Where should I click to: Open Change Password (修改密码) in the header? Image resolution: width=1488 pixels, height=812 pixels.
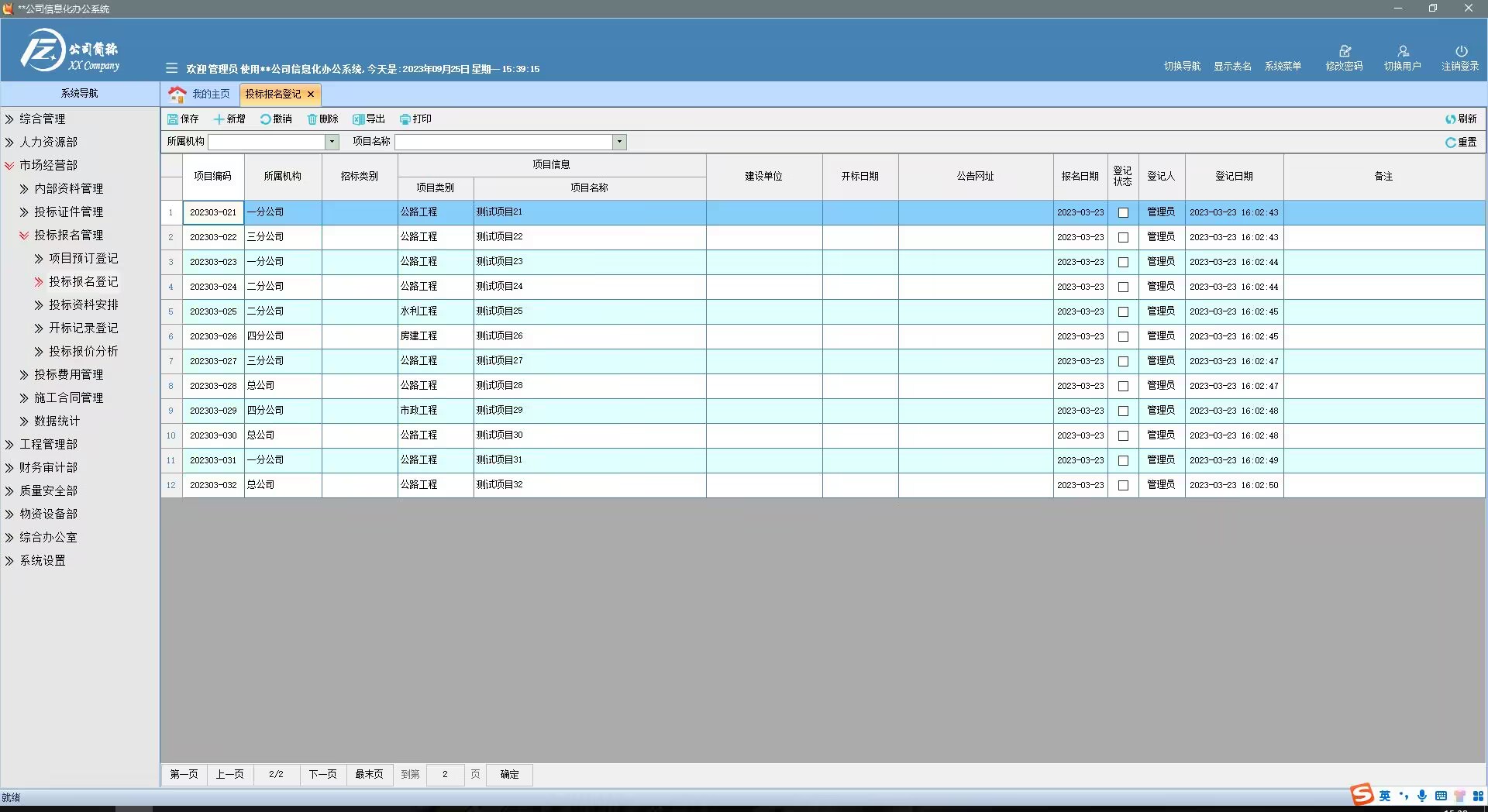1344,52
